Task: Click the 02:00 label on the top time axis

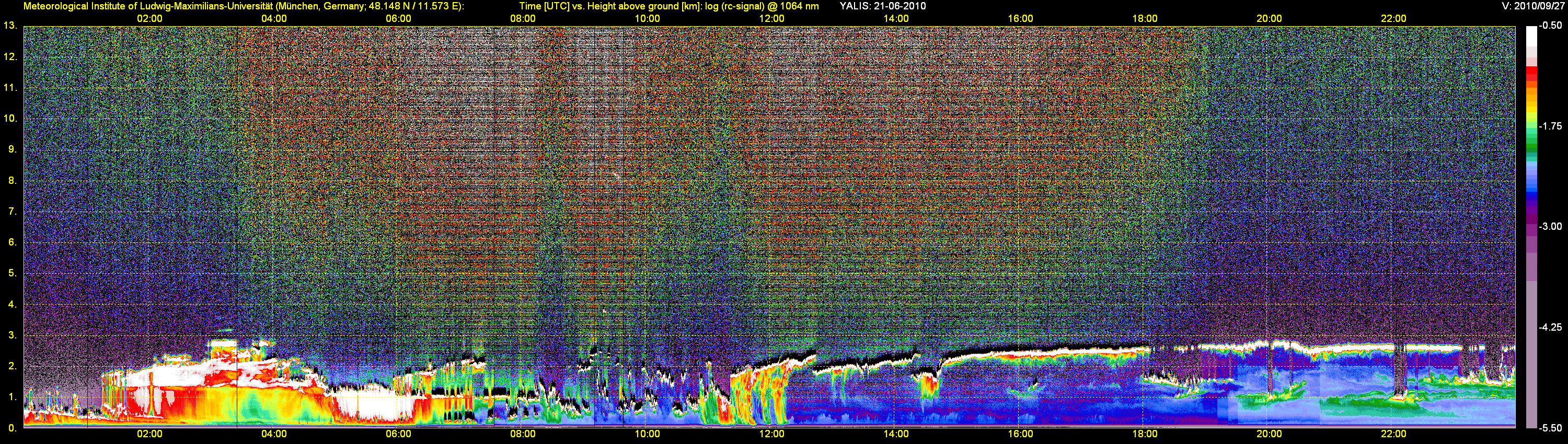Action: [x=149, y=19]
